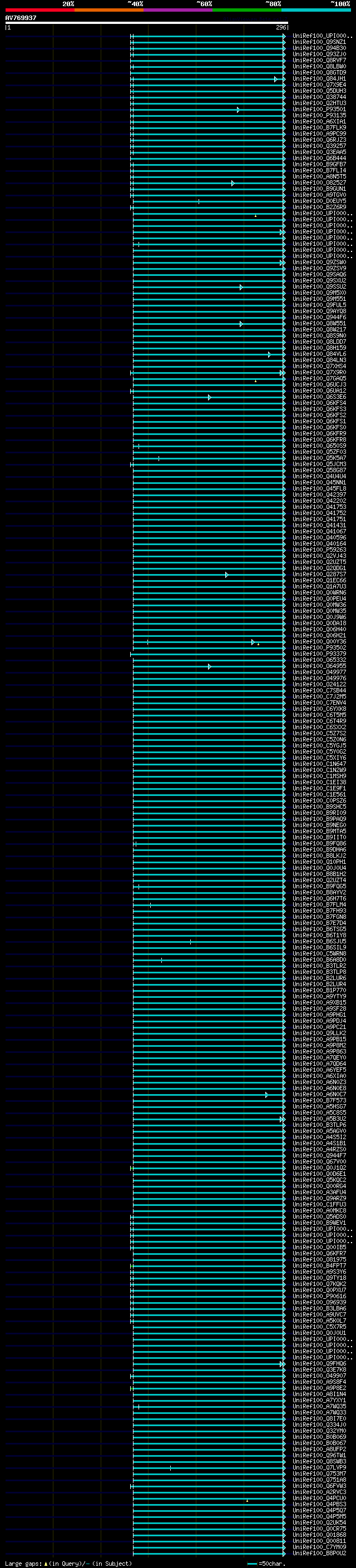The image size is (356, 1568).
Task: Click the UniRef100_O82527 label
Action: [319, 182]
